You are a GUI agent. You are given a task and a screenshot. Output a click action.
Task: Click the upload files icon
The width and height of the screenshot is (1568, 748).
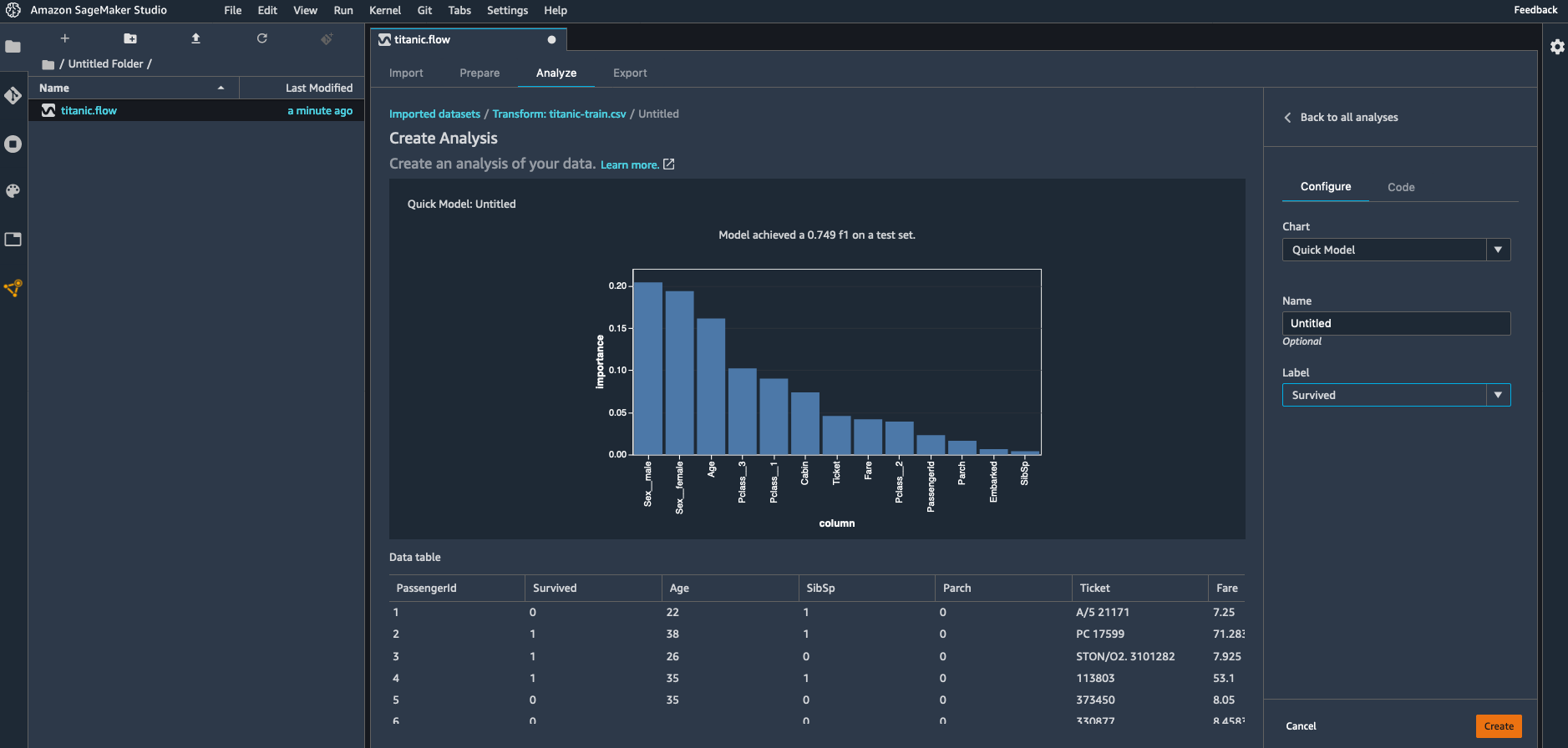point(195,38)
